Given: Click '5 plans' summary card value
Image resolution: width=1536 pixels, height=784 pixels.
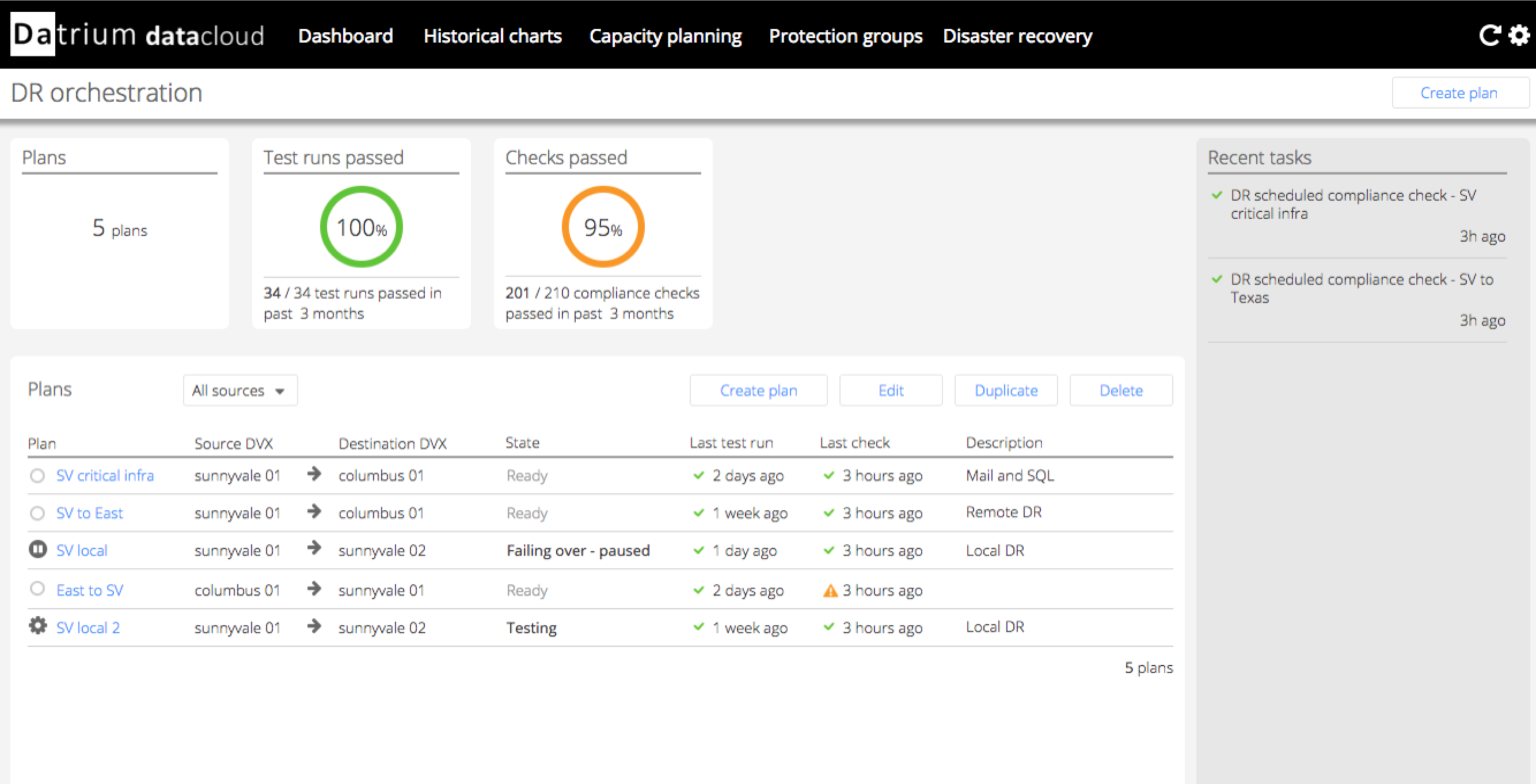Looking at the screenshot, I should tap(119, 229).
